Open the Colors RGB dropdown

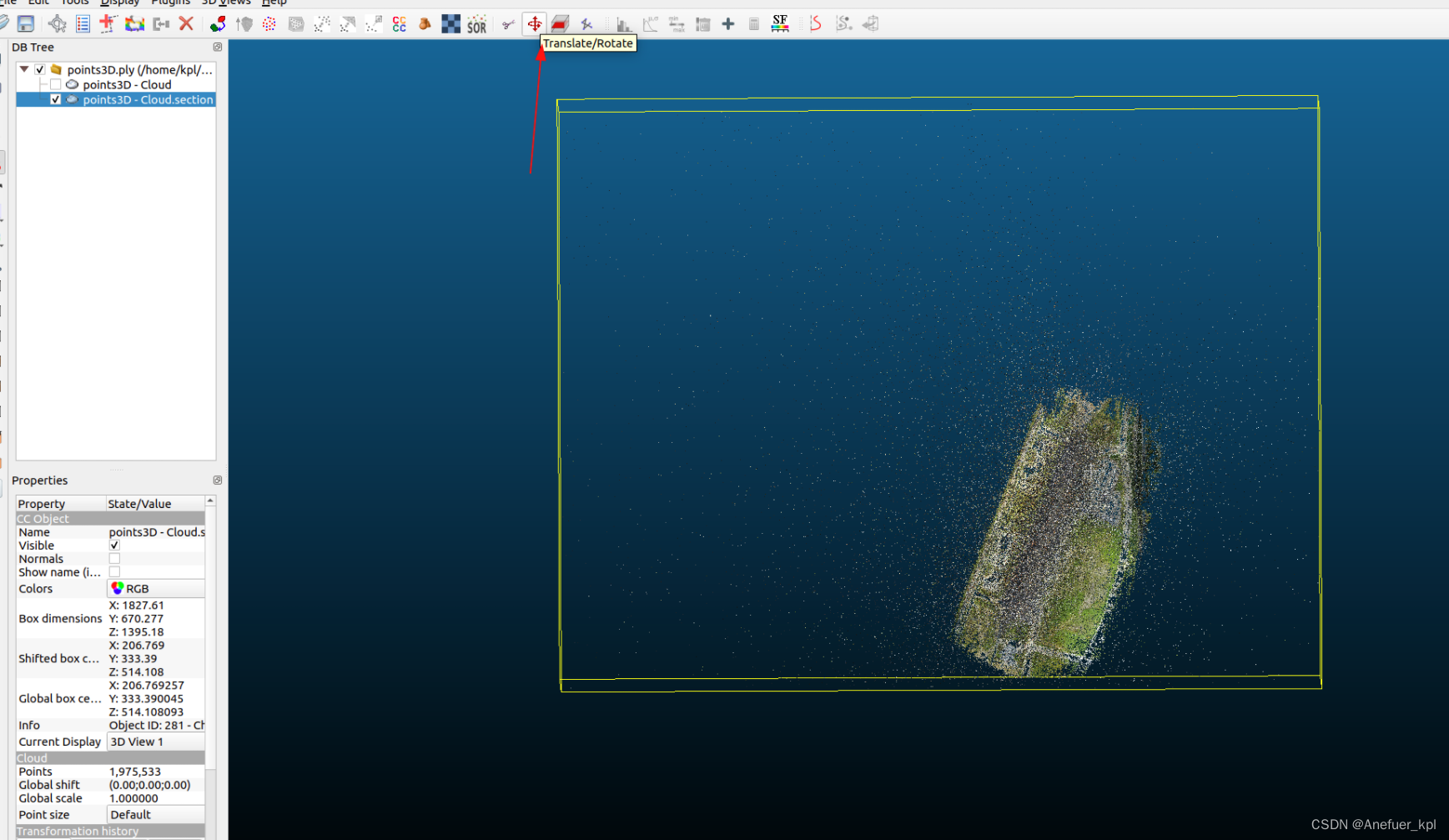(x=156, y=589)
